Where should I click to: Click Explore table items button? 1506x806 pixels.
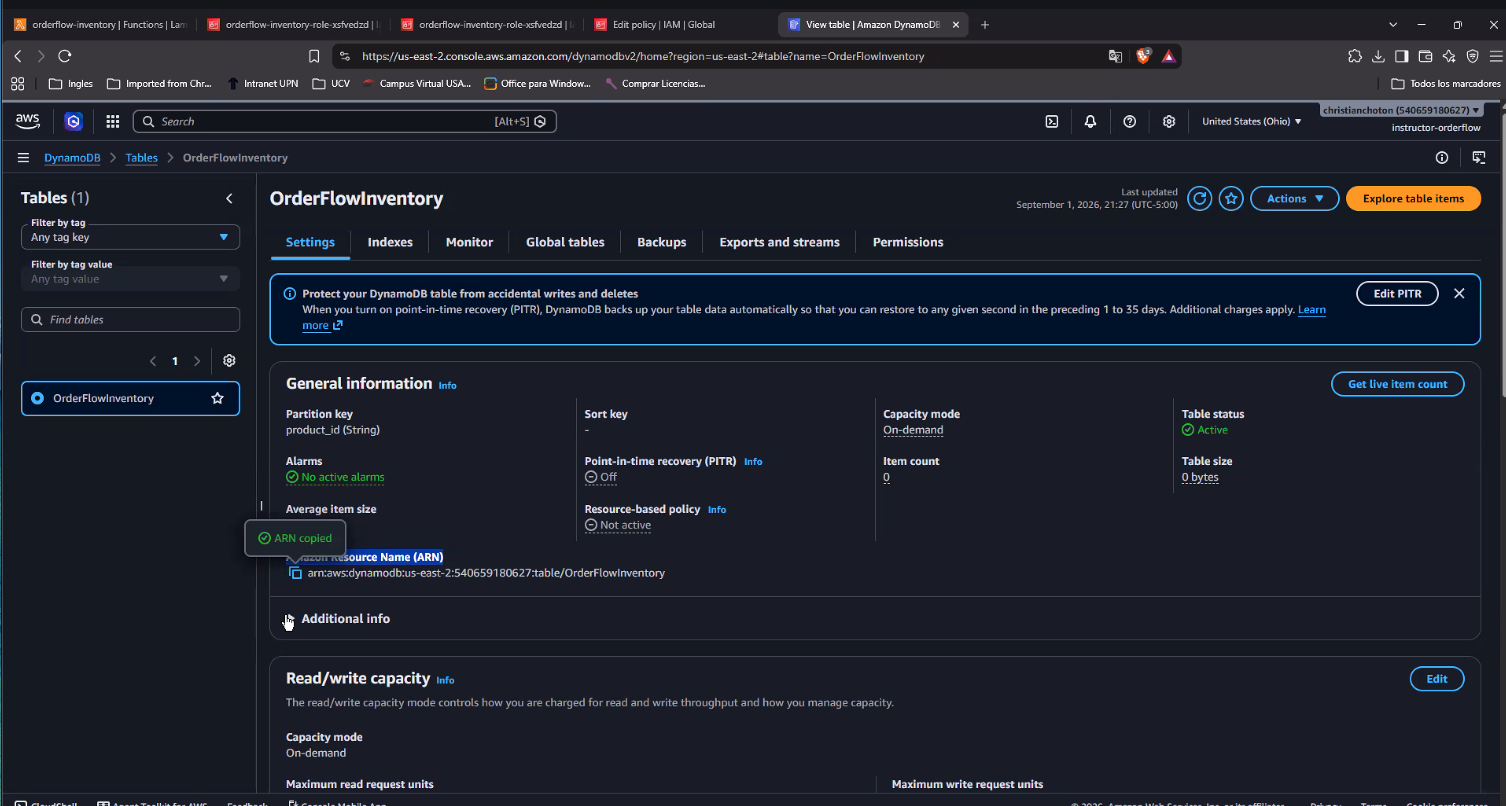(1413, 198)
